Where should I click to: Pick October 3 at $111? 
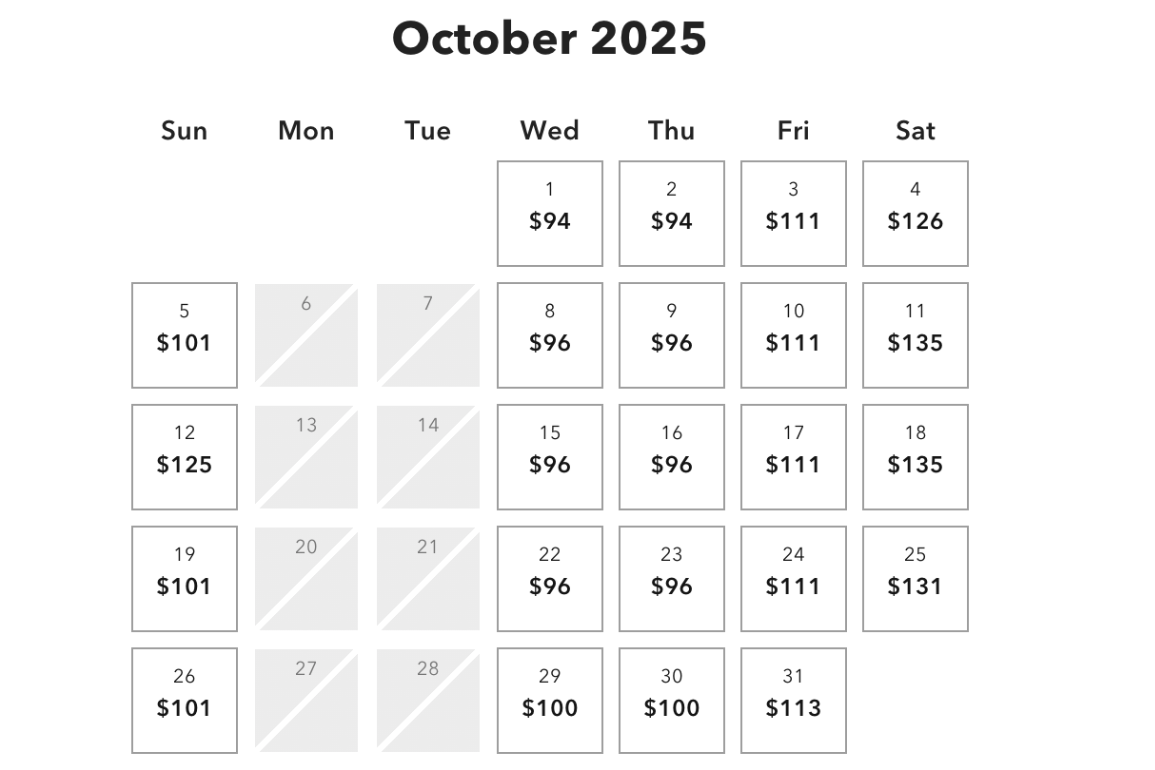click(x=793, y=213)
